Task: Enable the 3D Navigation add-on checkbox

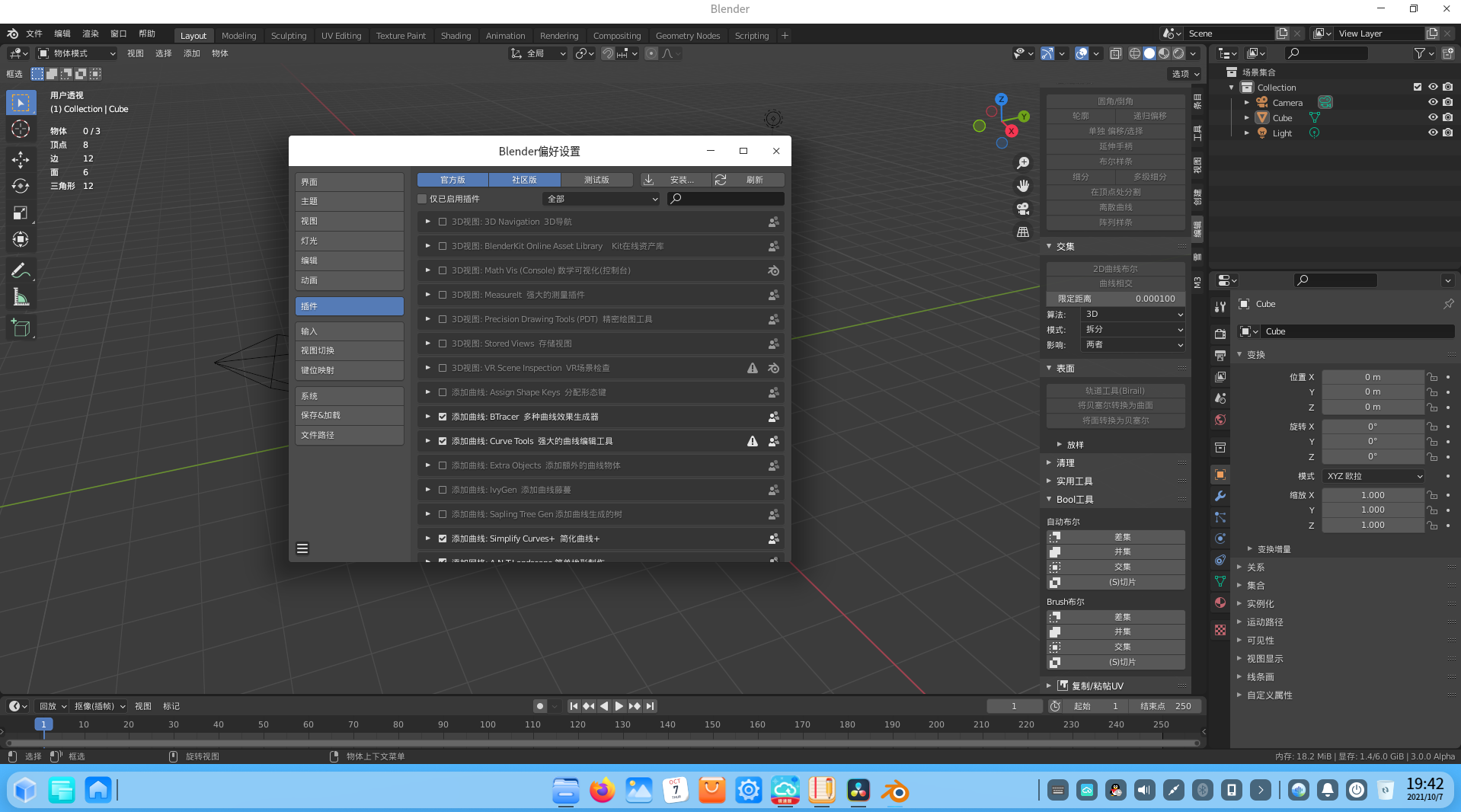Action: [x=443, y=222]
